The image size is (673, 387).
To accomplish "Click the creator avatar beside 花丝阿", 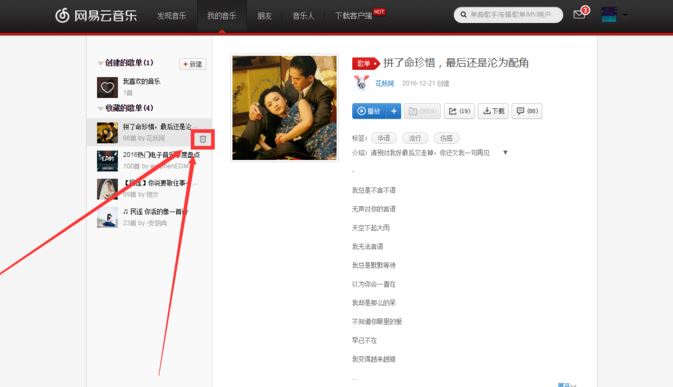I will pyautogui.click(x=361, y=82).
